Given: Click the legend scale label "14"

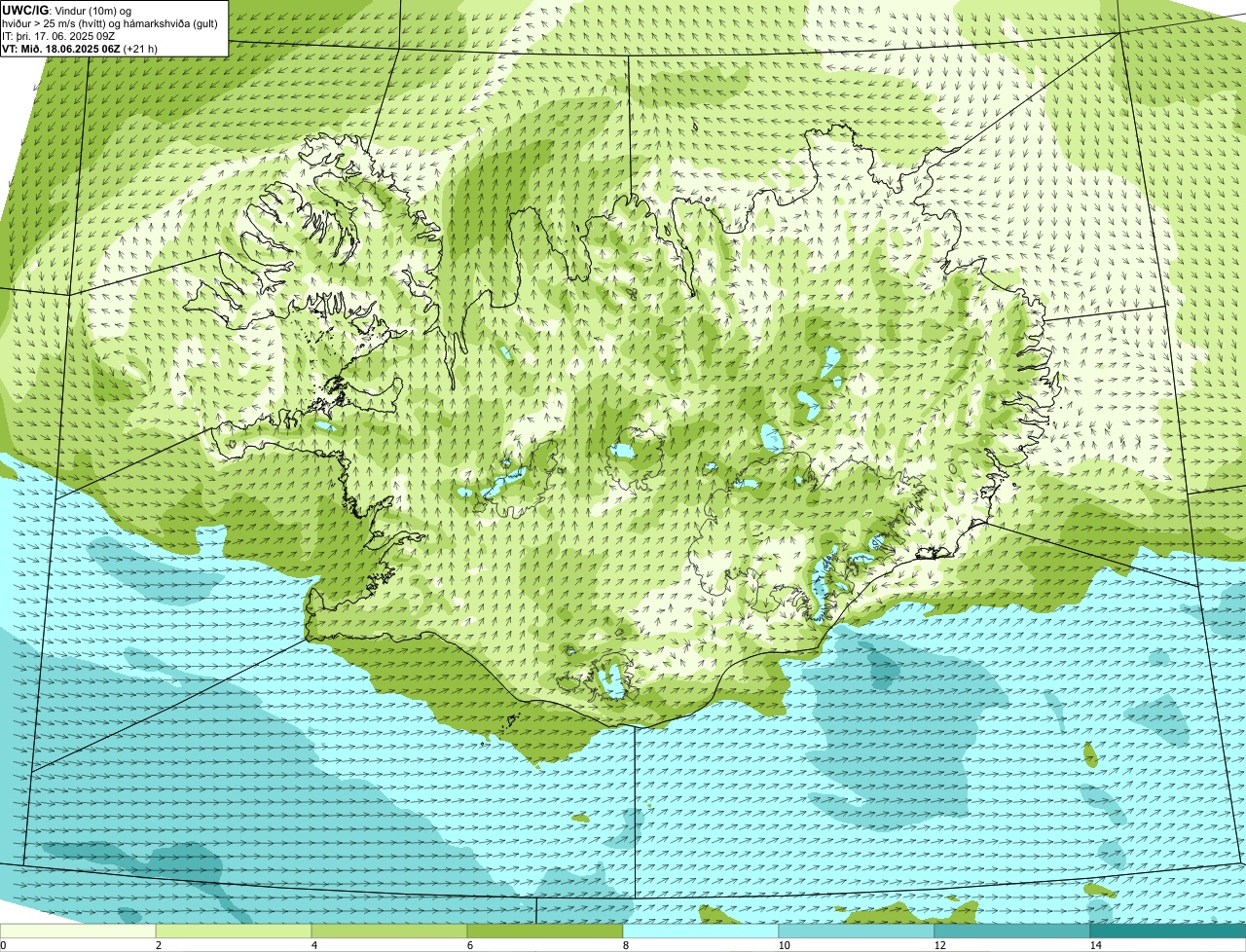Looking at the screenshot, I should click(x=1095, y=945).
